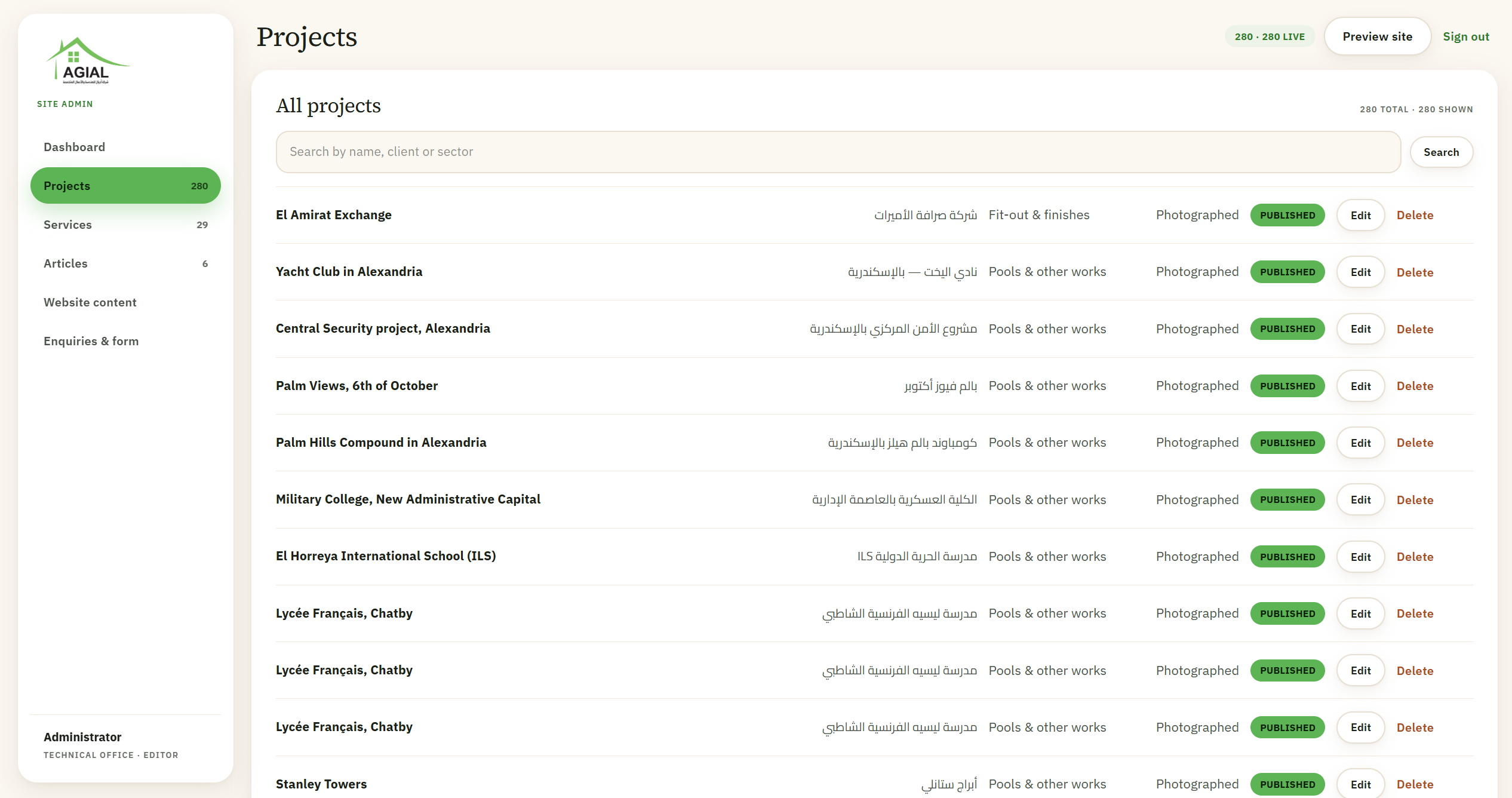Delete the El Horreya International School project

click(1415, 557)
